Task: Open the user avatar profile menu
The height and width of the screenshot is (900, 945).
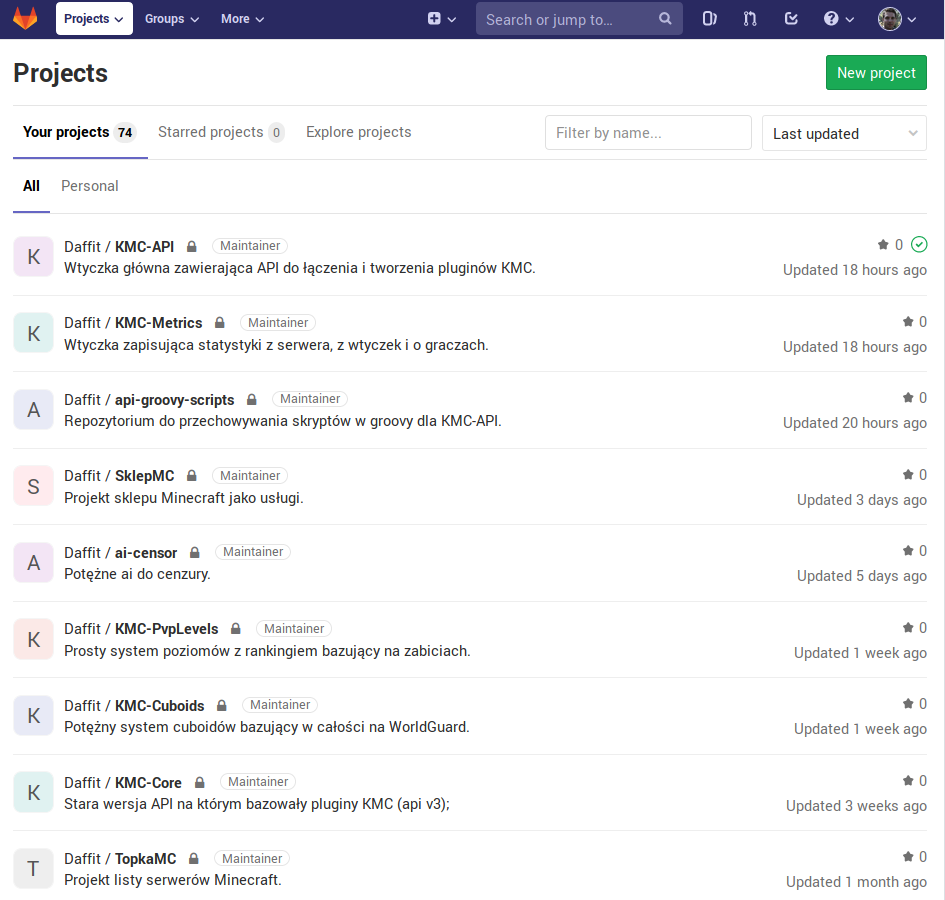Action: (x=896, y=19)
